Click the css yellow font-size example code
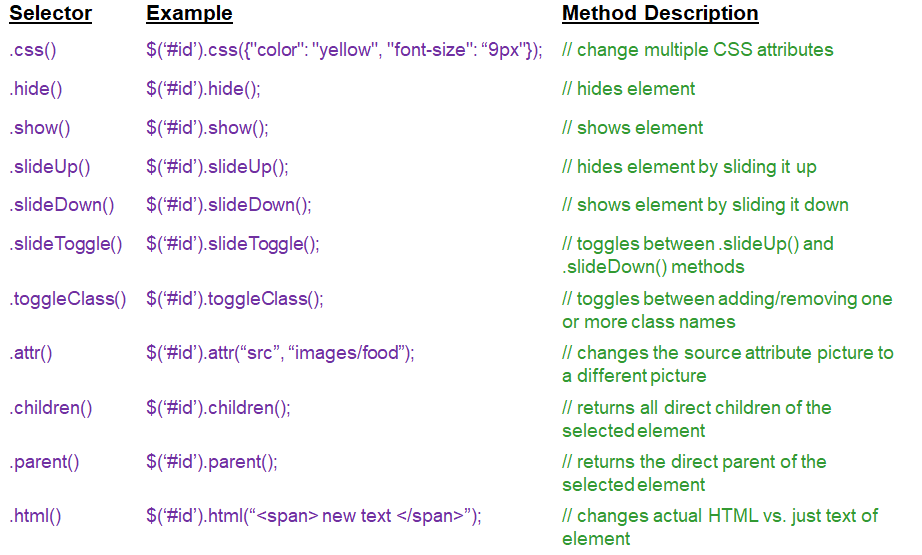The image size is (922, 555). click(344, 50)
